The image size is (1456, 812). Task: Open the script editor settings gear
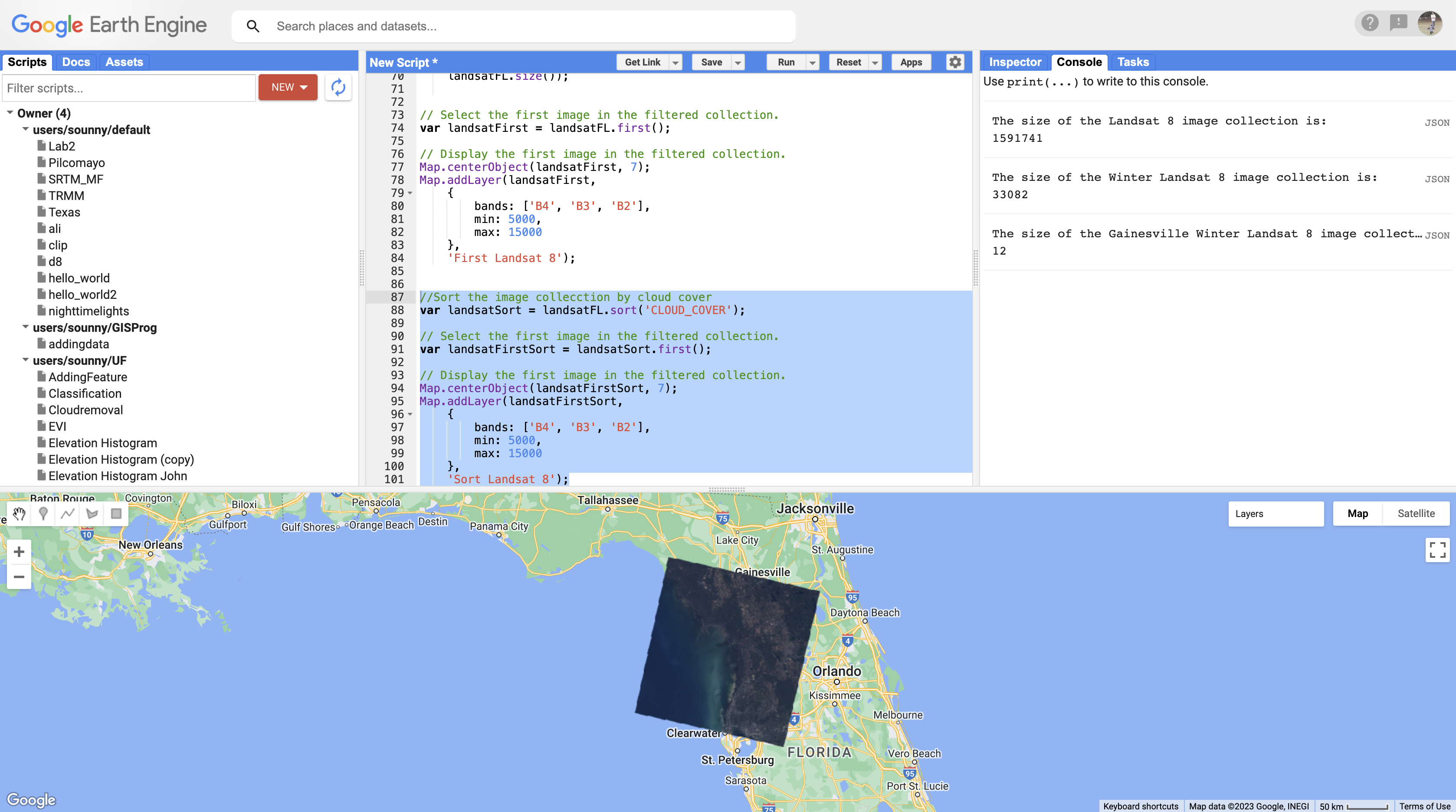954,62
